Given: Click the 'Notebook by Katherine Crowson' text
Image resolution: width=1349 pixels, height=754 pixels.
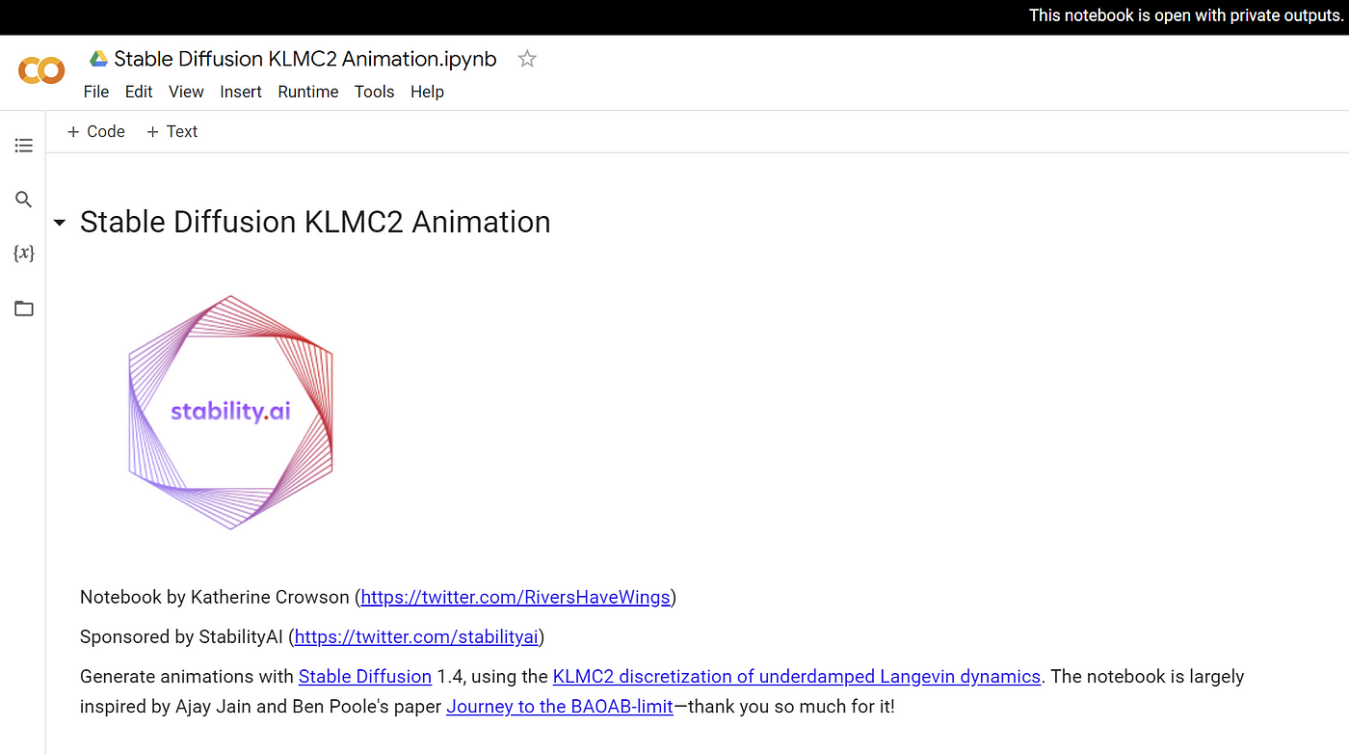Looking at the screenshot, I should 214,597.
